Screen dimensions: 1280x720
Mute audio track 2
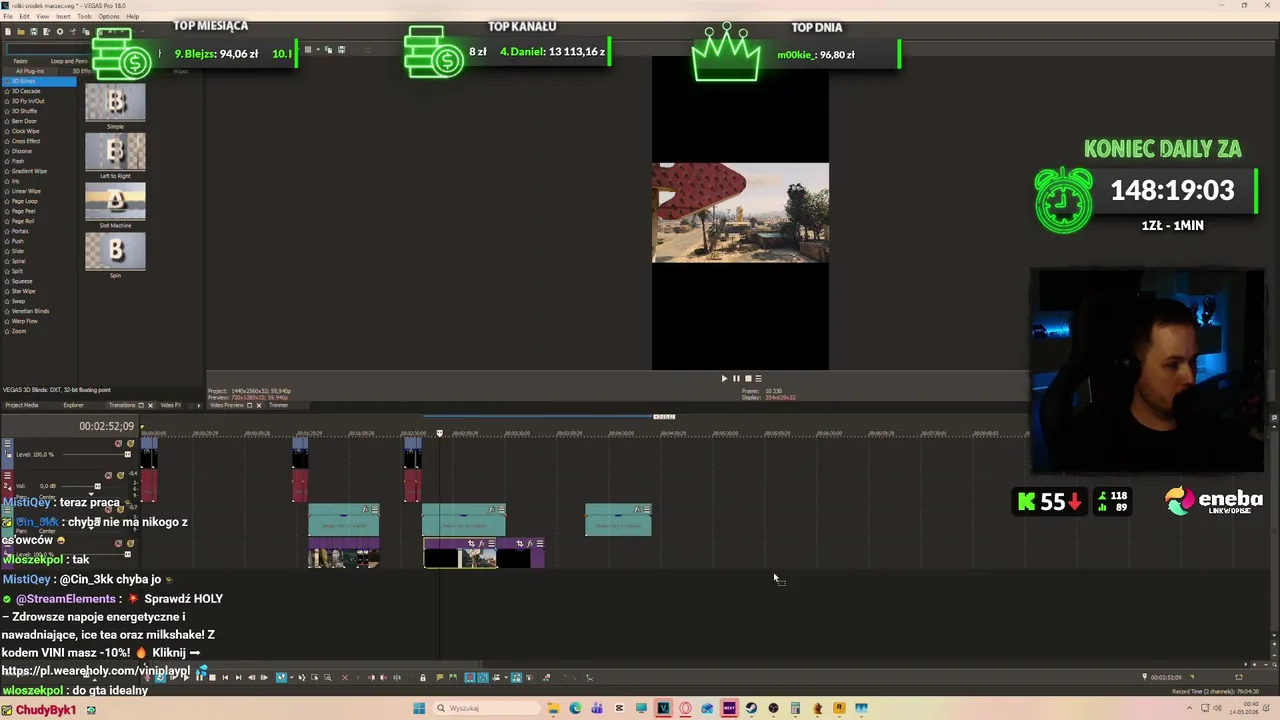click(x=108, y=476)
